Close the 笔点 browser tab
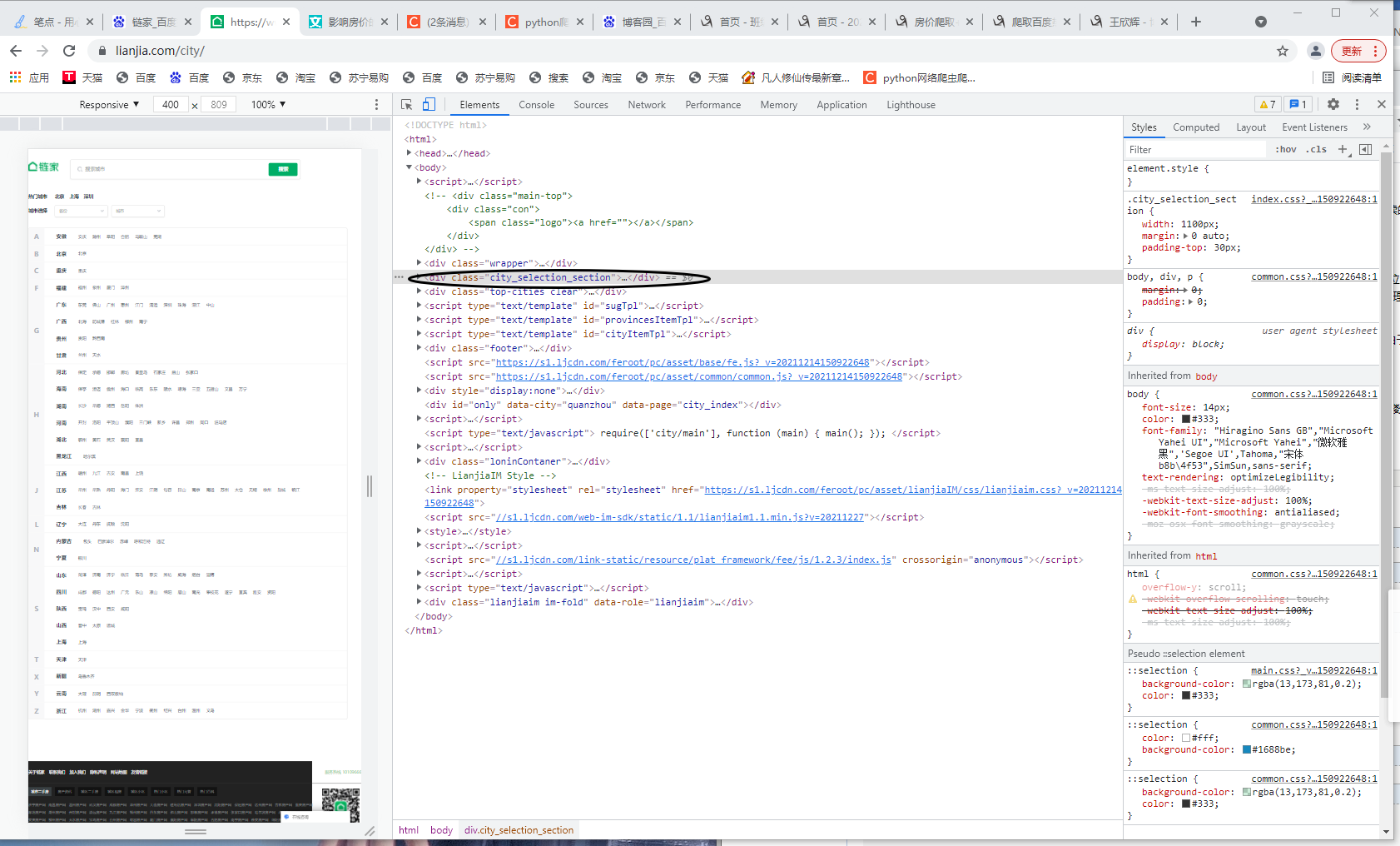The image size is (1400, 846). click(90, 22)
